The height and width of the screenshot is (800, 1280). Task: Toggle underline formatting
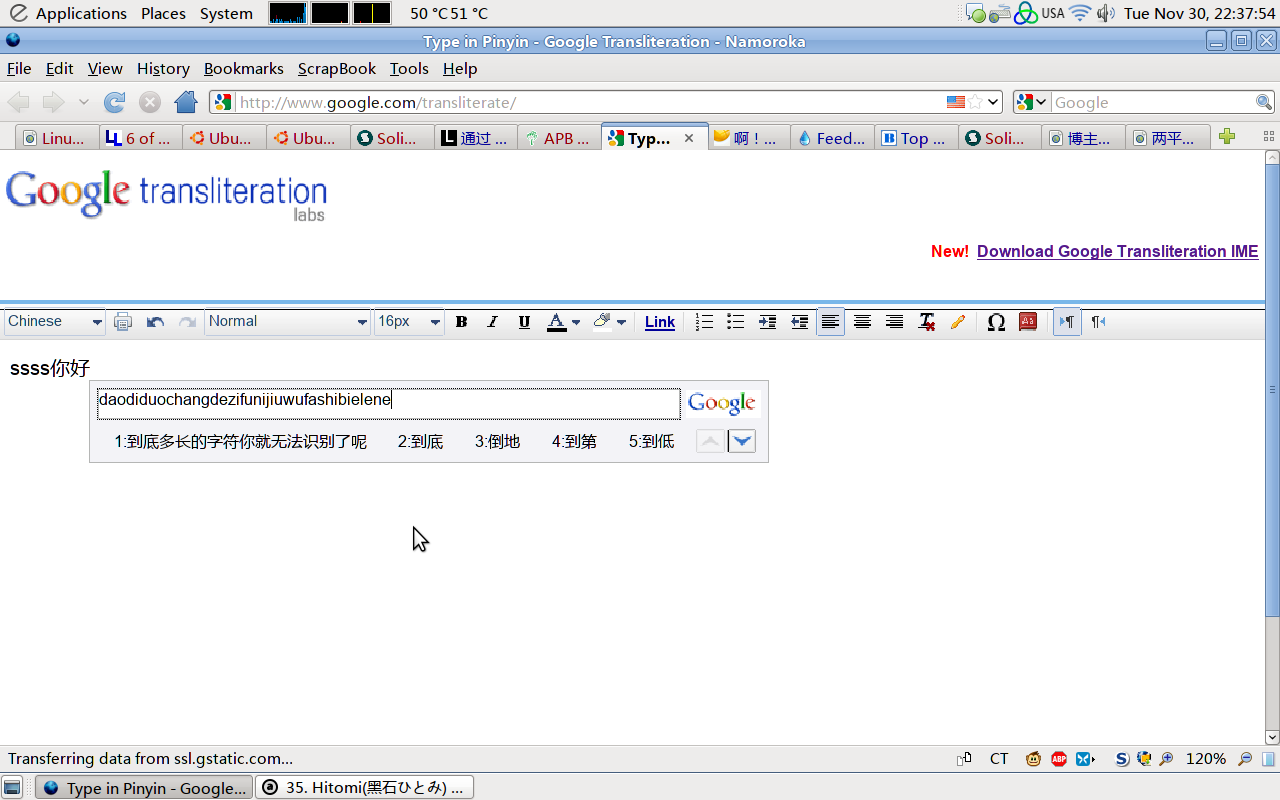[524, 322]
